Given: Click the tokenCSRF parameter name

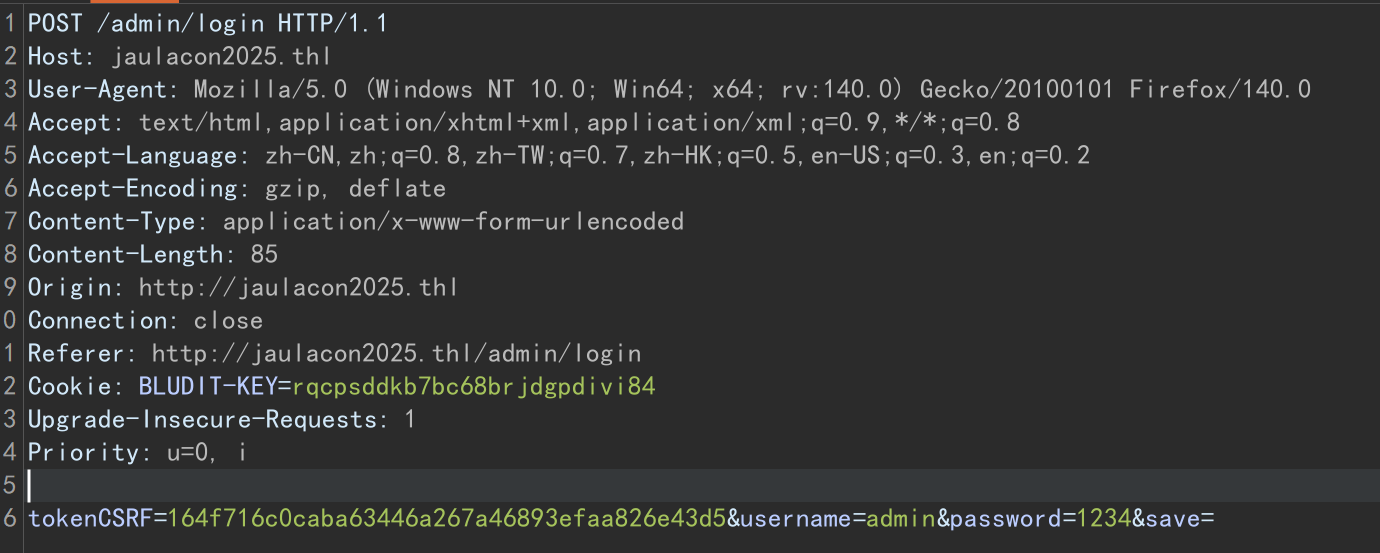Looking at the screenshot, I should coord(90,518).
